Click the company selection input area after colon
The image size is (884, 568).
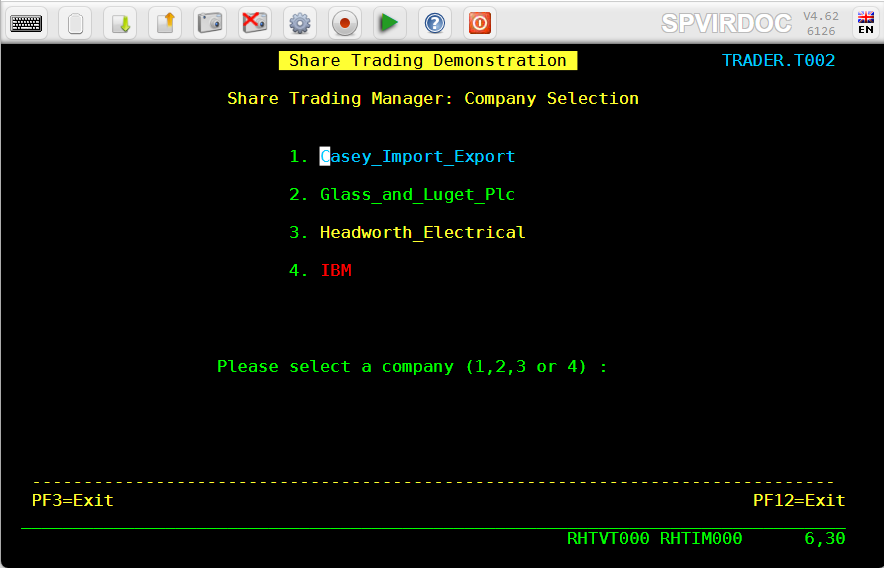(624, 367)
